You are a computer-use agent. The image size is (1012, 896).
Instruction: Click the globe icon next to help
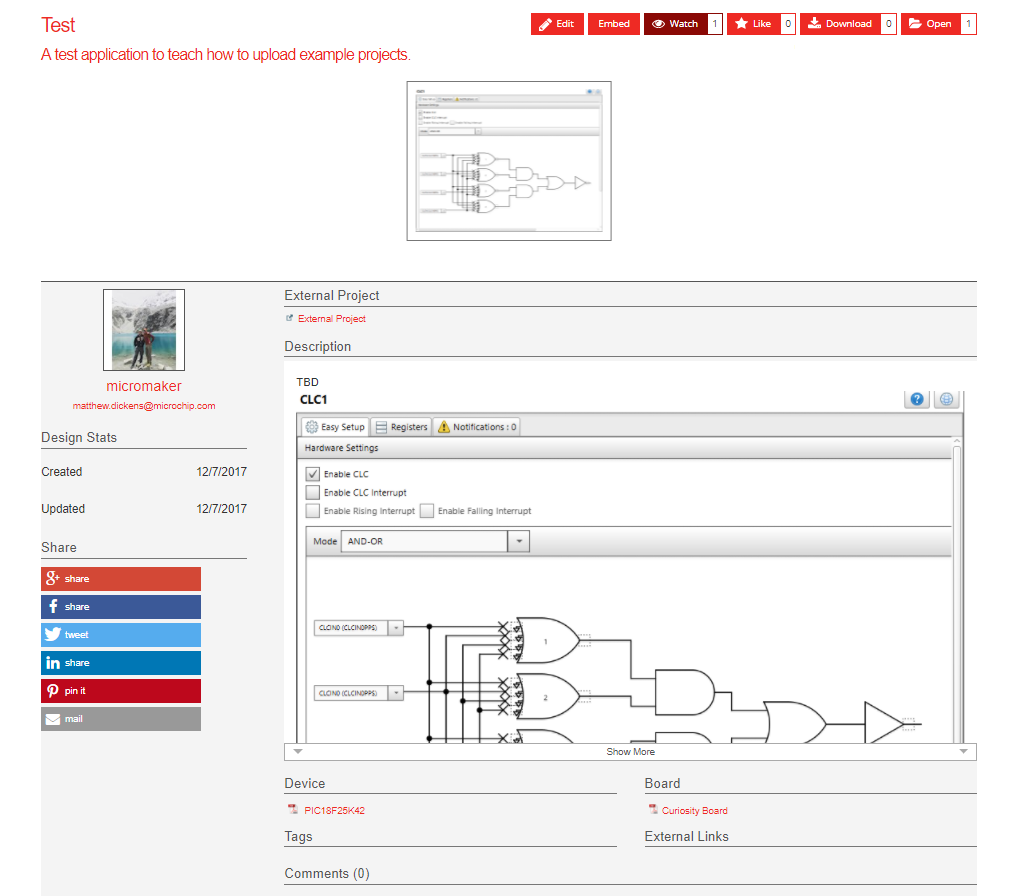946,400
